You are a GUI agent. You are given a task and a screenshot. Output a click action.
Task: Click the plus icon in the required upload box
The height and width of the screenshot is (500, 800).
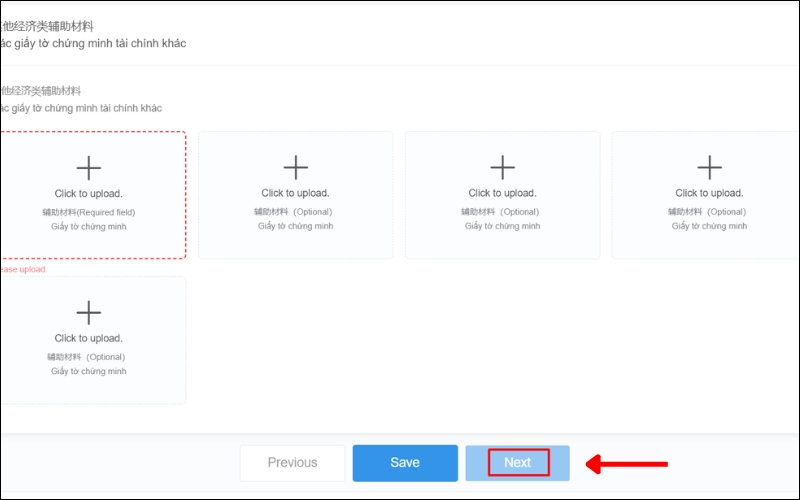click(89, 167)
